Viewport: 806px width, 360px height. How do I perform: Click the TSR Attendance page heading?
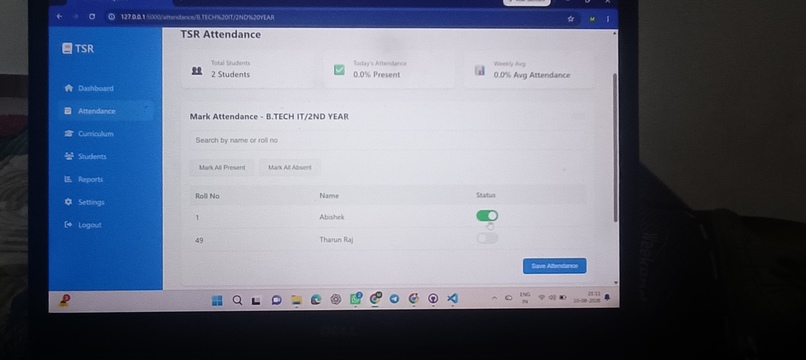click(221, 34)
